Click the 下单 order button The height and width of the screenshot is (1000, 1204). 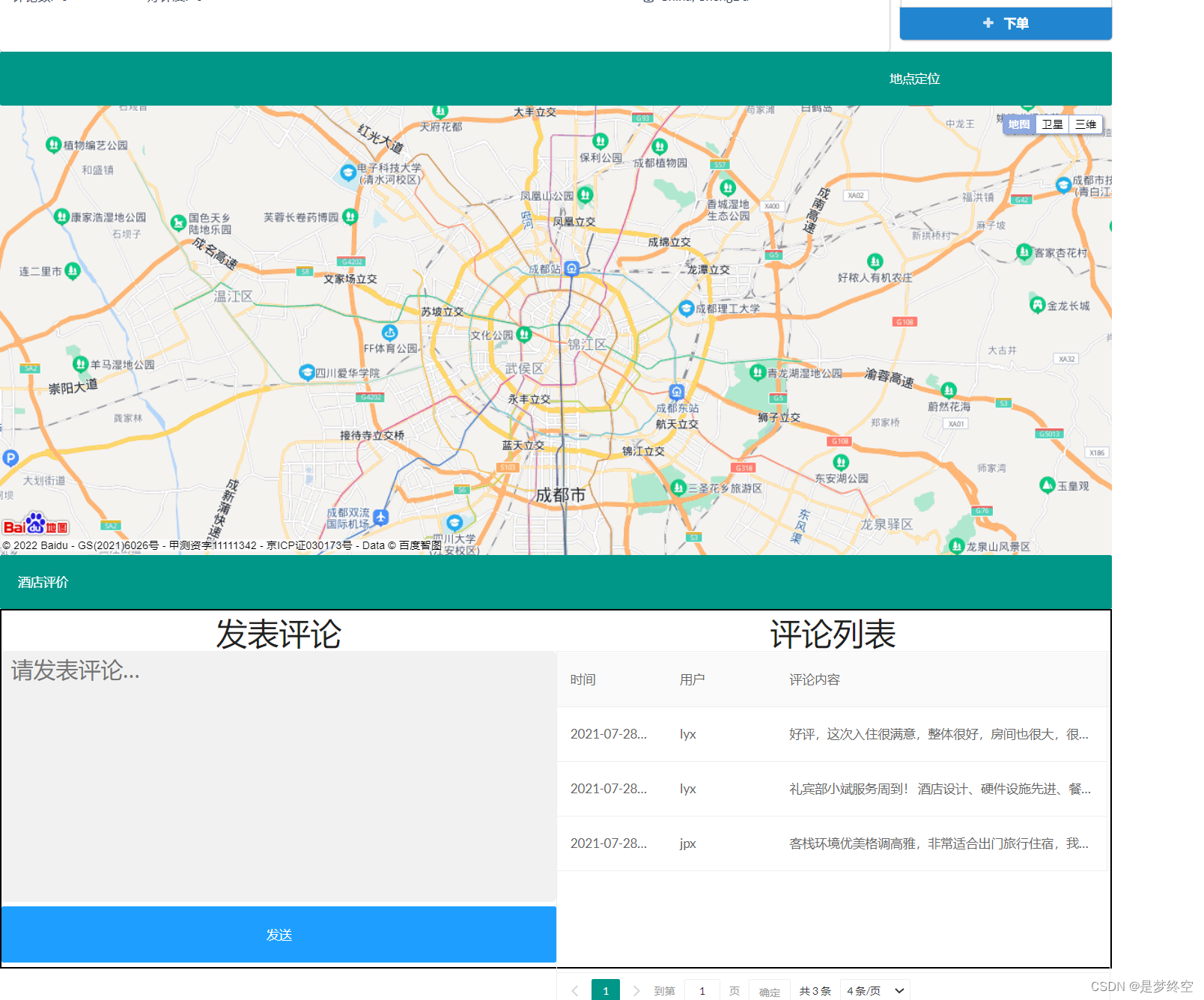point(1006,23)
